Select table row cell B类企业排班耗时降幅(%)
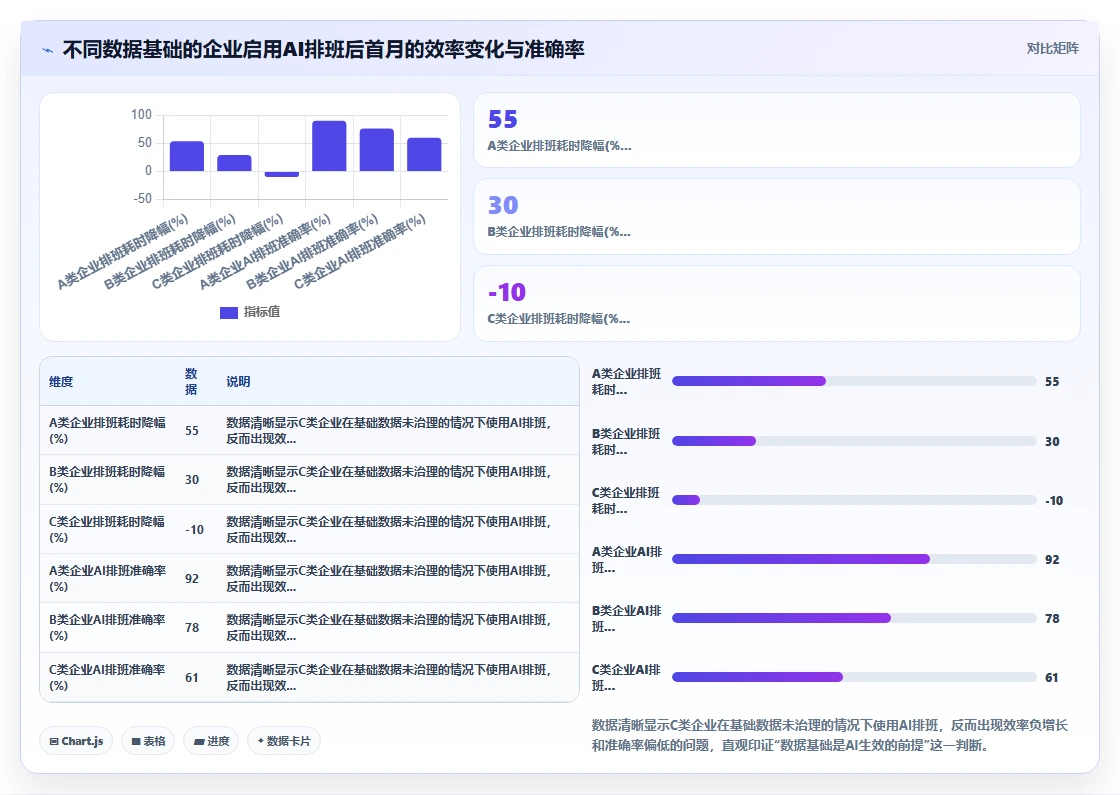1120x795 pixels. [x=107, y=479]
